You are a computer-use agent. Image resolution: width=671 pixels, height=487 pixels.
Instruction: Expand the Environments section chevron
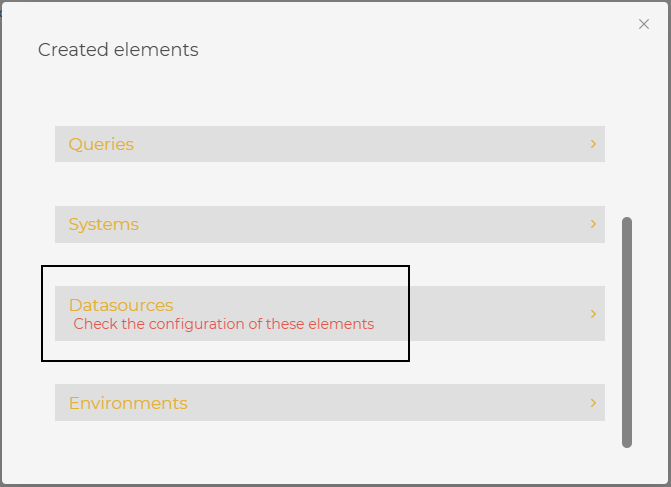point(593,403)
